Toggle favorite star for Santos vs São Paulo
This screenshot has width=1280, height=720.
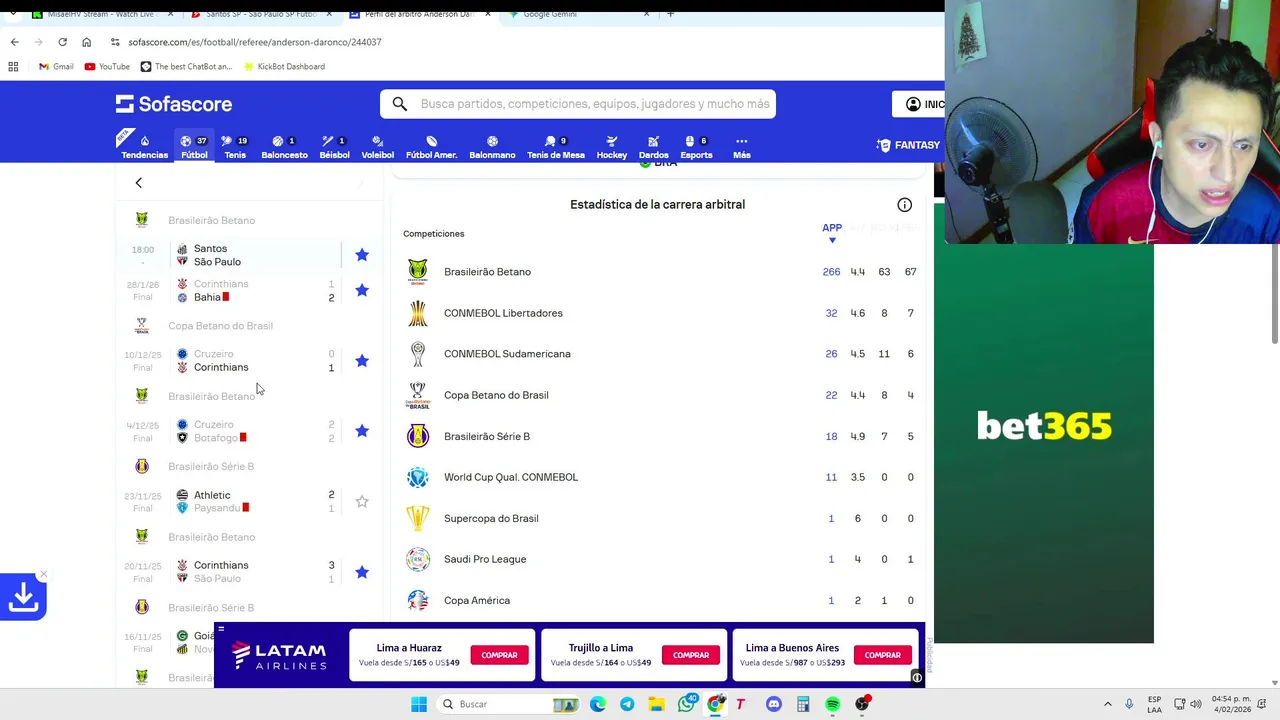pyautogui.click(x=362, y=255)
